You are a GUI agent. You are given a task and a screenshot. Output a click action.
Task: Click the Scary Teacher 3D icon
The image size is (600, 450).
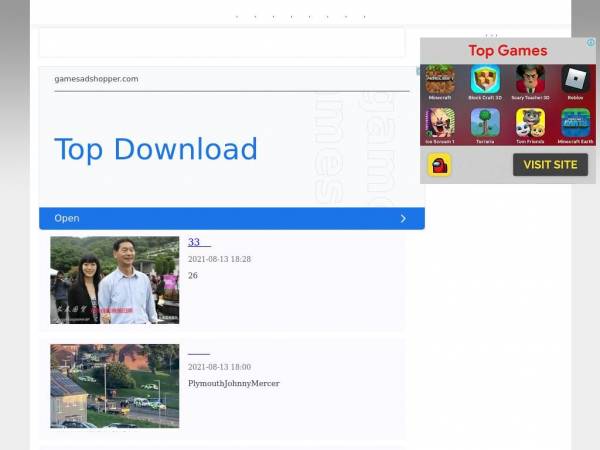(x=530, y=79)
